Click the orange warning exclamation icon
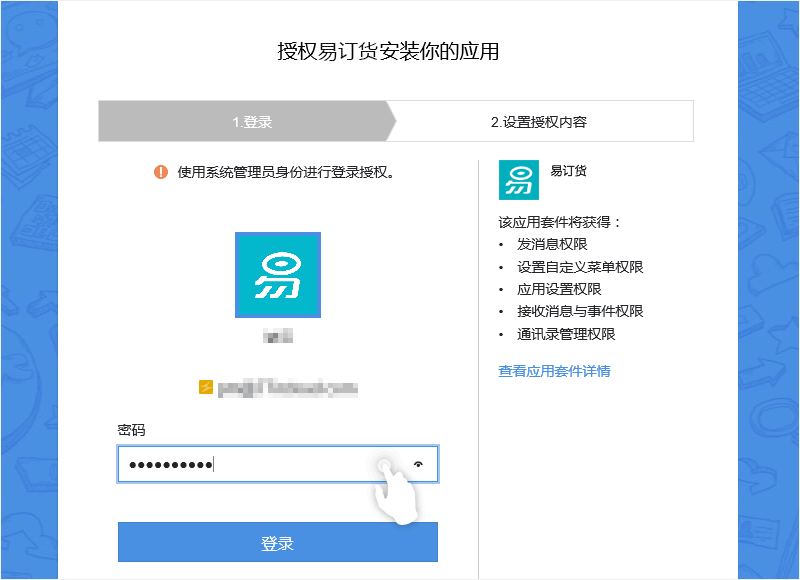The width and height of the screenshot is (800, 580). point(161,172)
